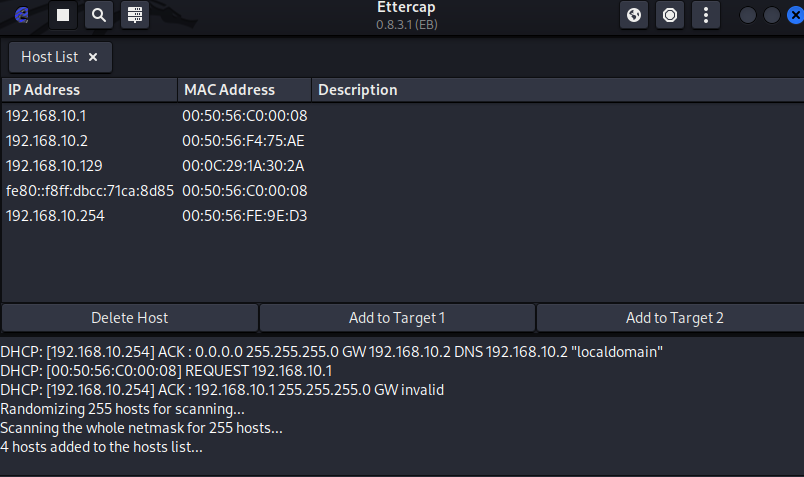804x477 pixels.
Task: Open the three-dot Ettercap menu
Action: (706, 15)
